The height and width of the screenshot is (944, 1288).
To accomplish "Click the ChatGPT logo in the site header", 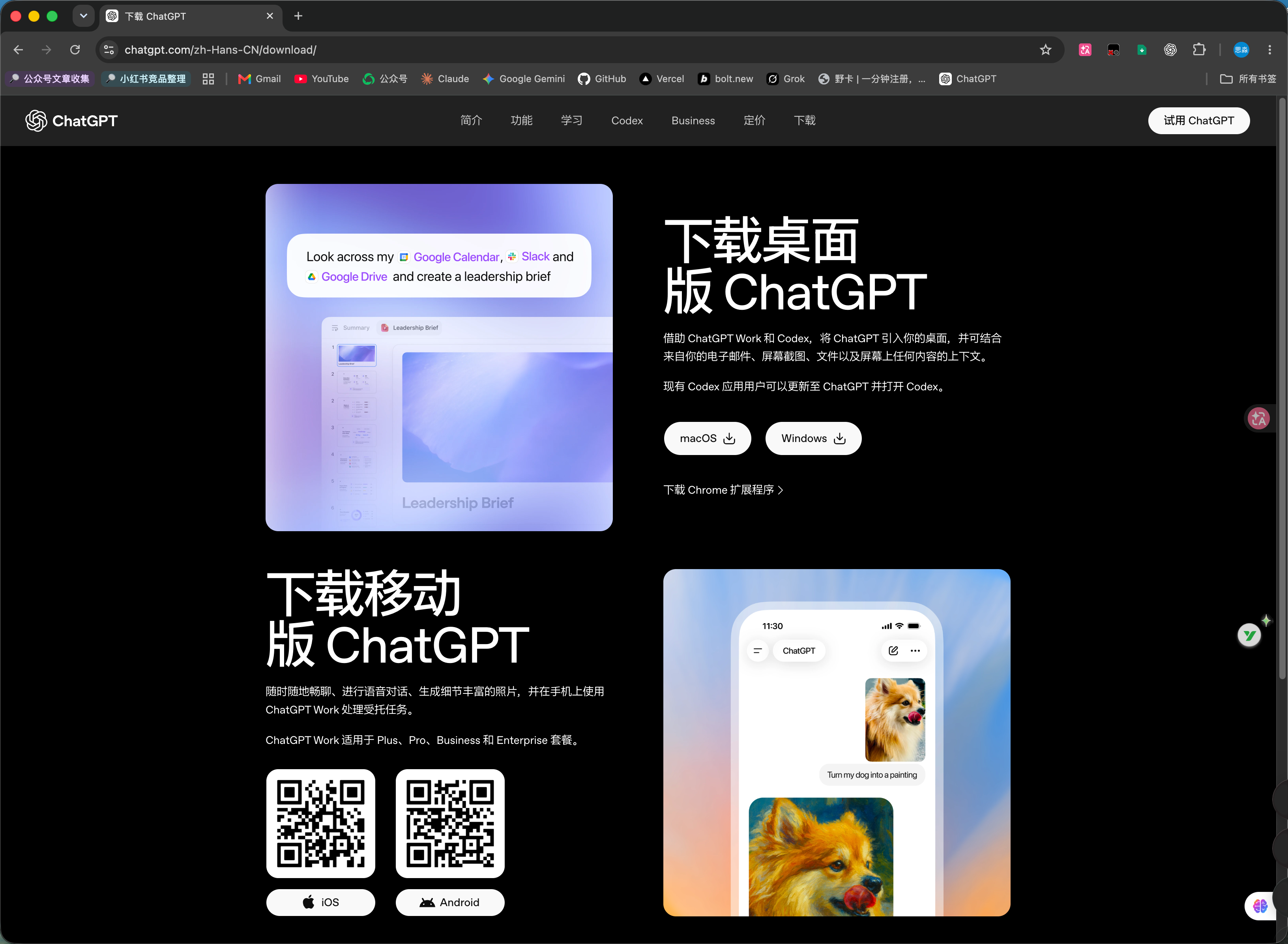I will [71, 121].
